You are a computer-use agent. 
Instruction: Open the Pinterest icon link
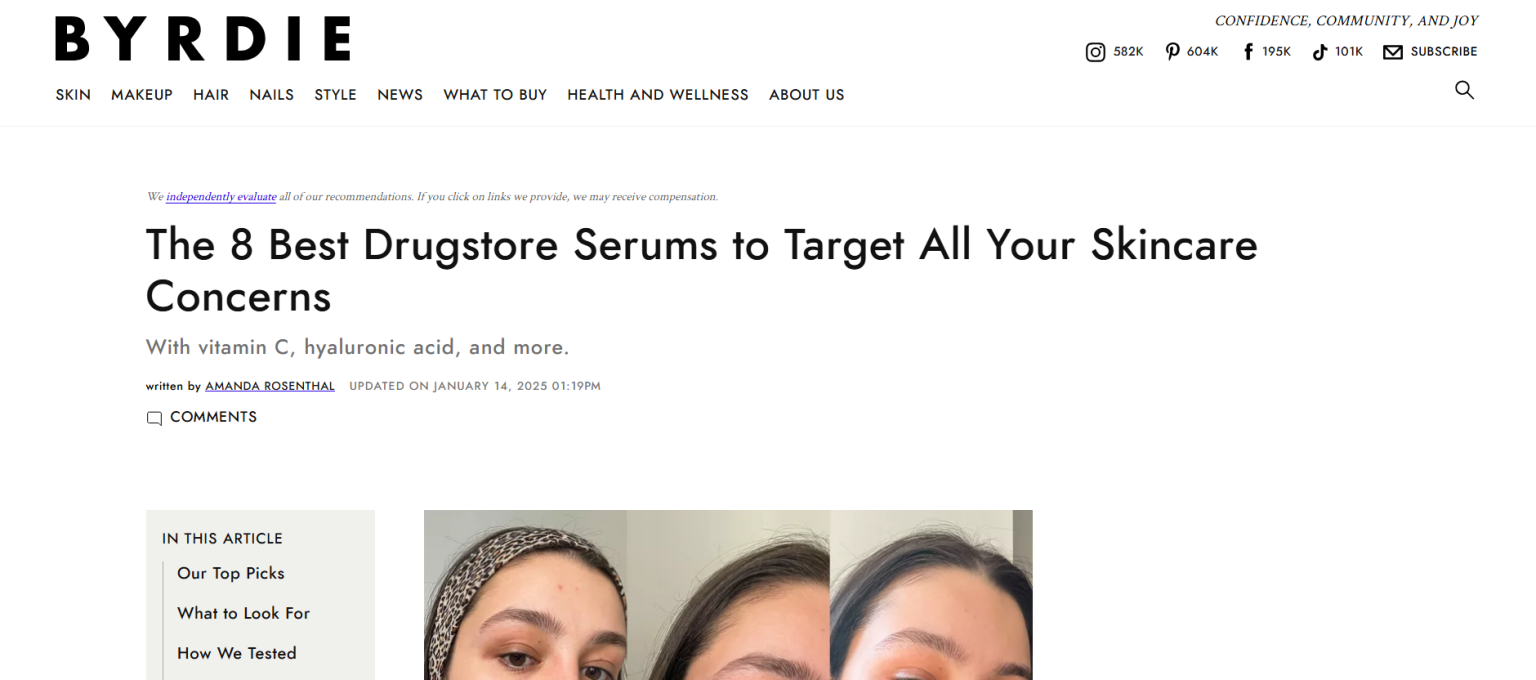pos(1173,52)
